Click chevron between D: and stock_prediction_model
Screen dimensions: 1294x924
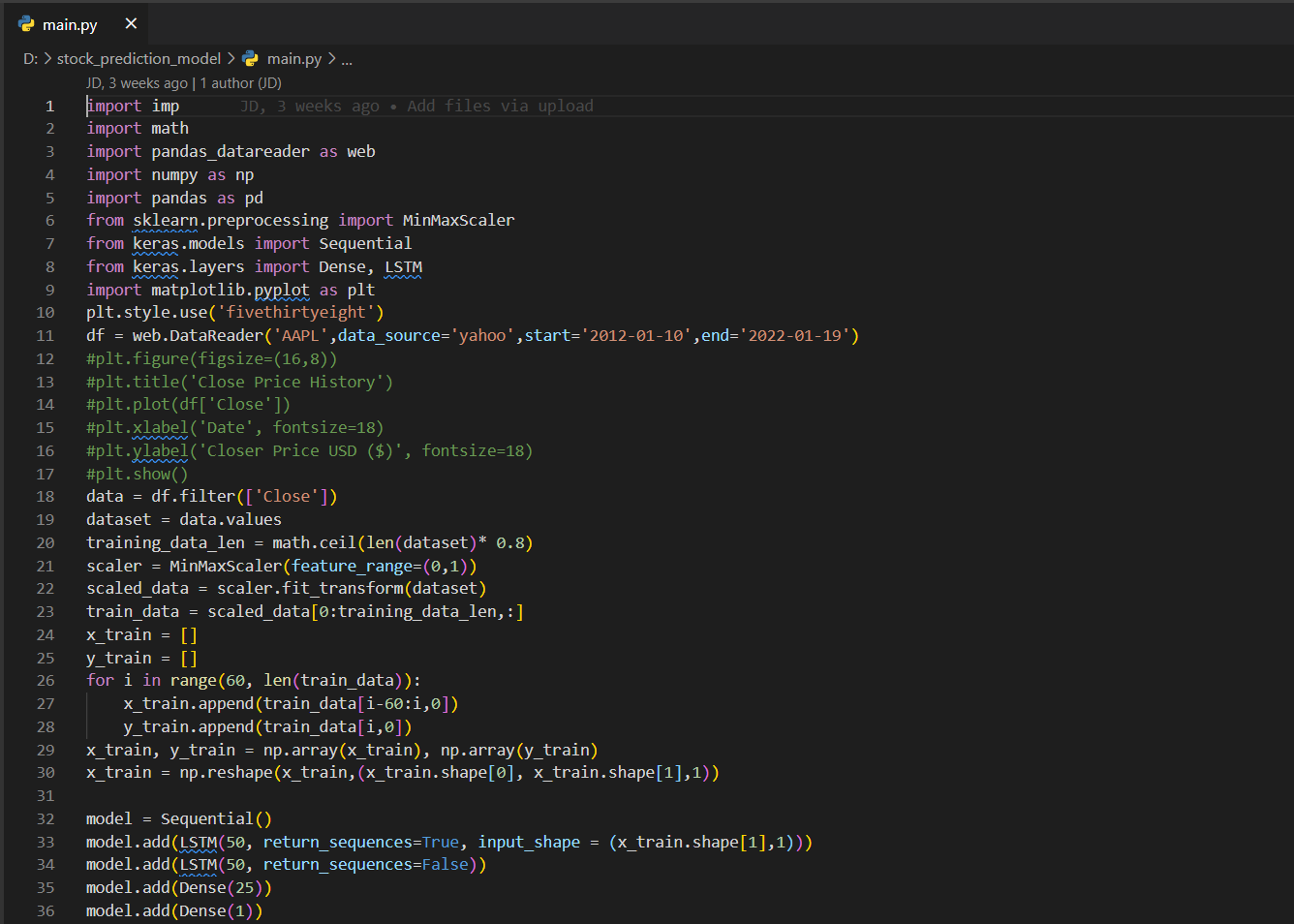coord(47,58)
